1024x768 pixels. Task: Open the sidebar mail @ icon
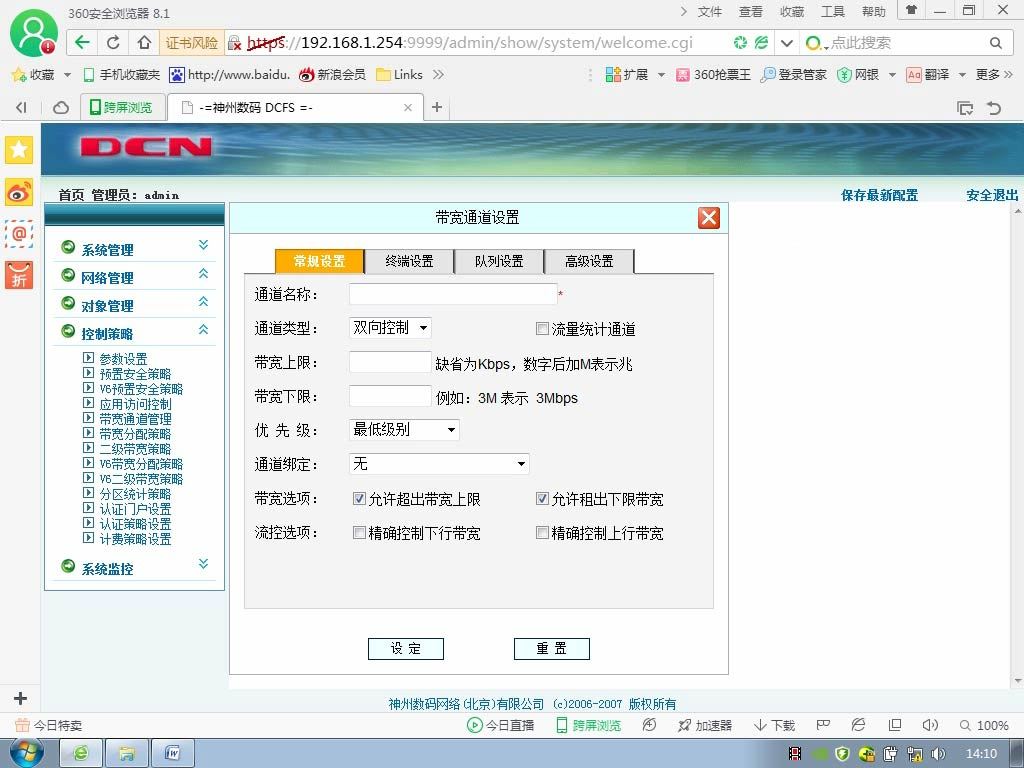coord(19,233)
